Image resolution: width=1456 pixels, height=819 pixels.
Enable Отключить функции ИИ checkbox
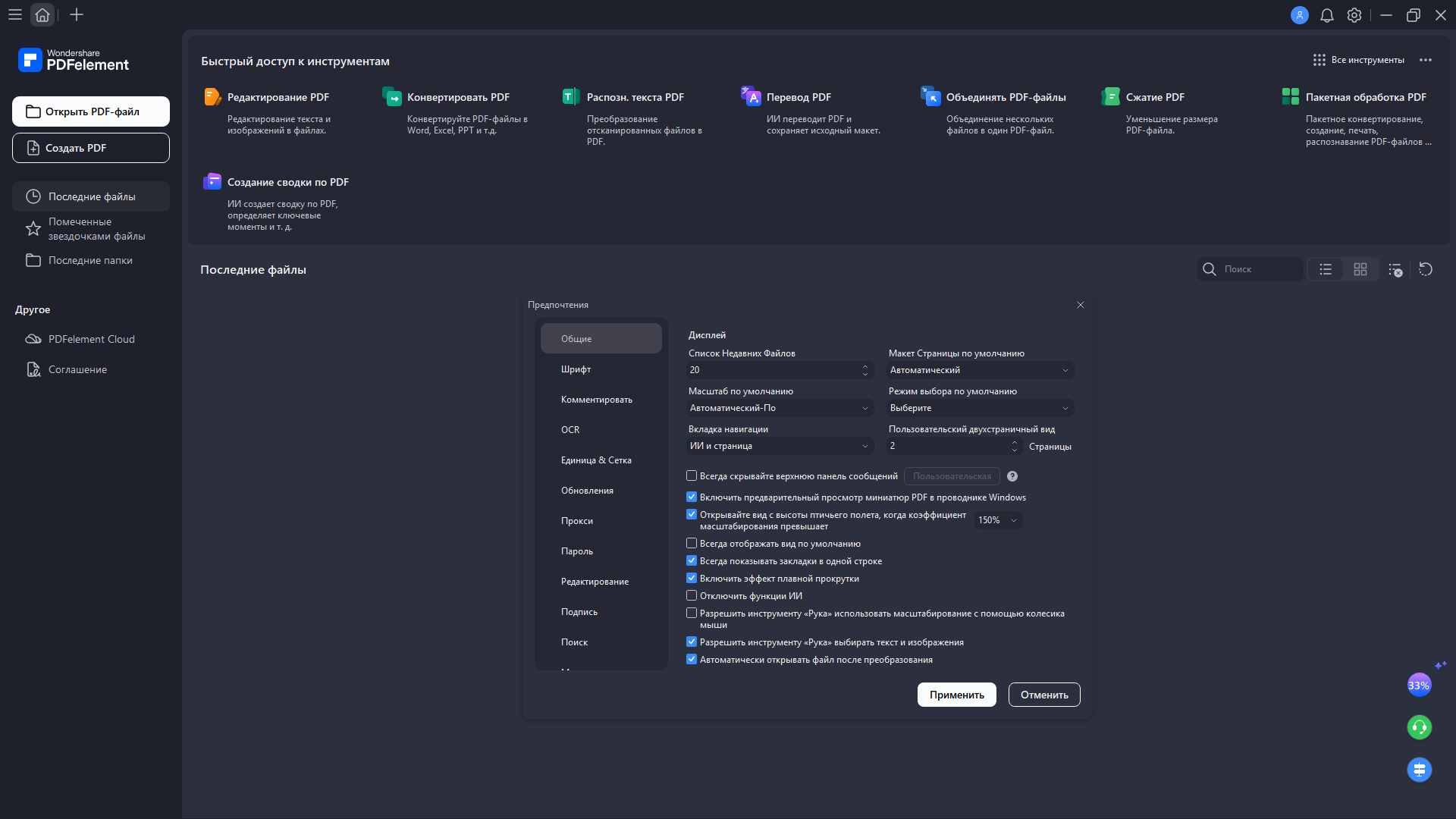point(692,596)
